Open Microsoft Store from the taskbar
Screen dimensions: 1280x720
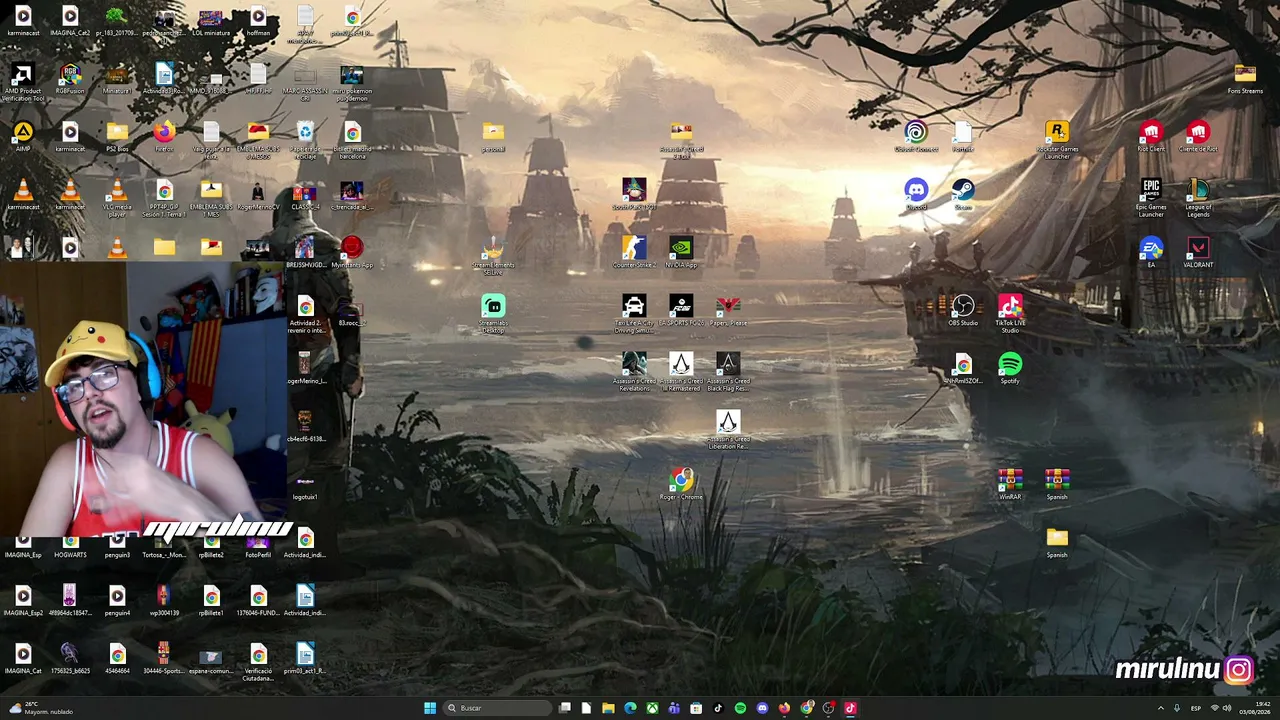696,708
